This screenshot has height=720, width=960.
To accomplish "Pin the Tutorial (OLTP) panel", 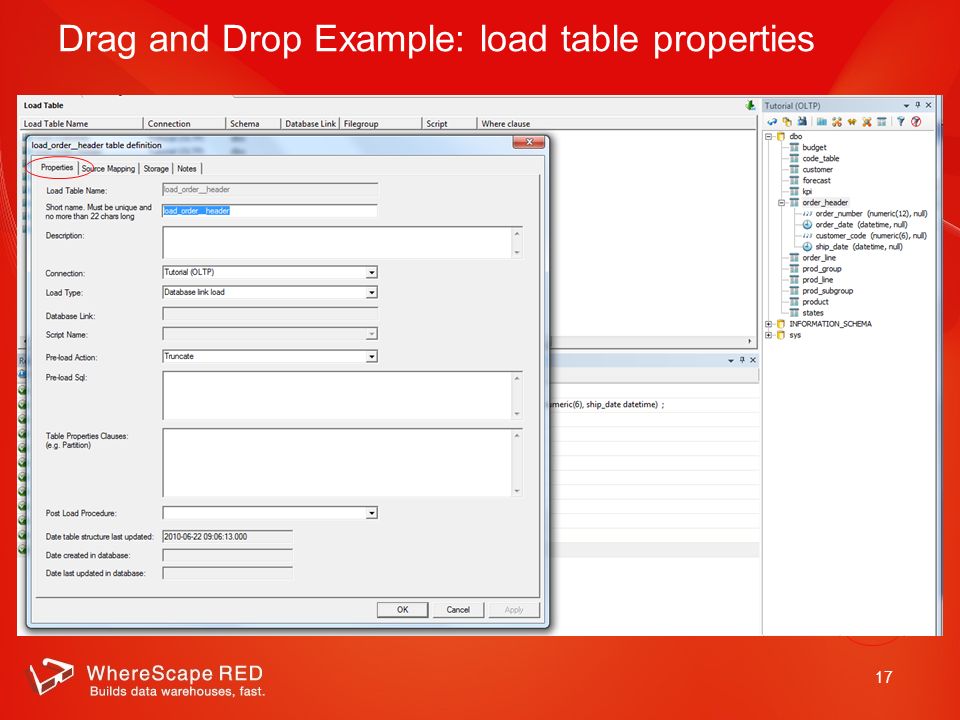I will tap(918, 105).
